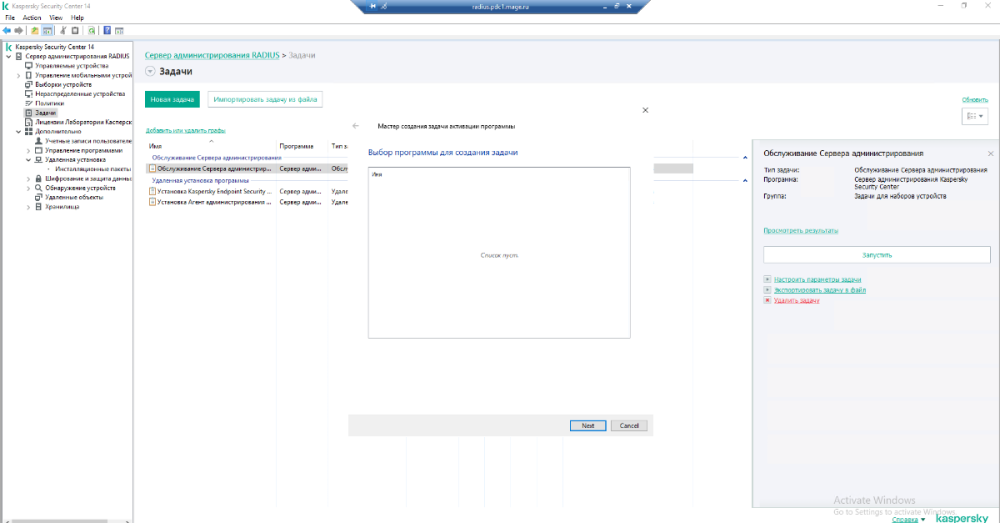Open the File menu
Viewport: 1000px width, 523px height.
pos(10,18)
